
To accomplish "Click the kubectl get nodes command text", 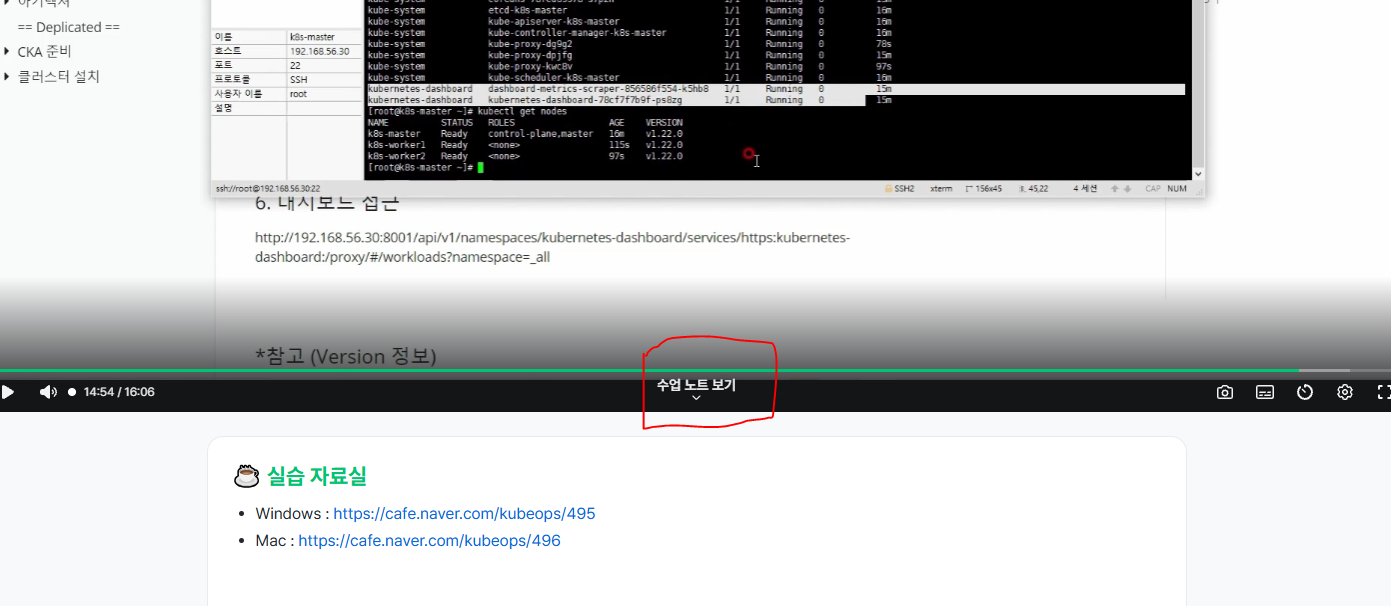I will click(524, 111).
